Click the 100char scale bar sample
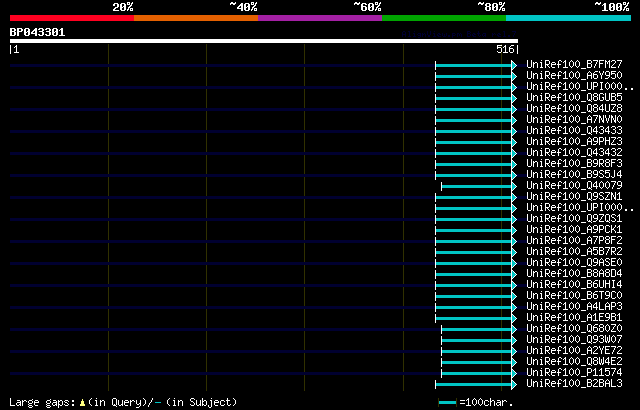Image resolution: width=640 pixels, height=410 pixels. tap(447, 403)
